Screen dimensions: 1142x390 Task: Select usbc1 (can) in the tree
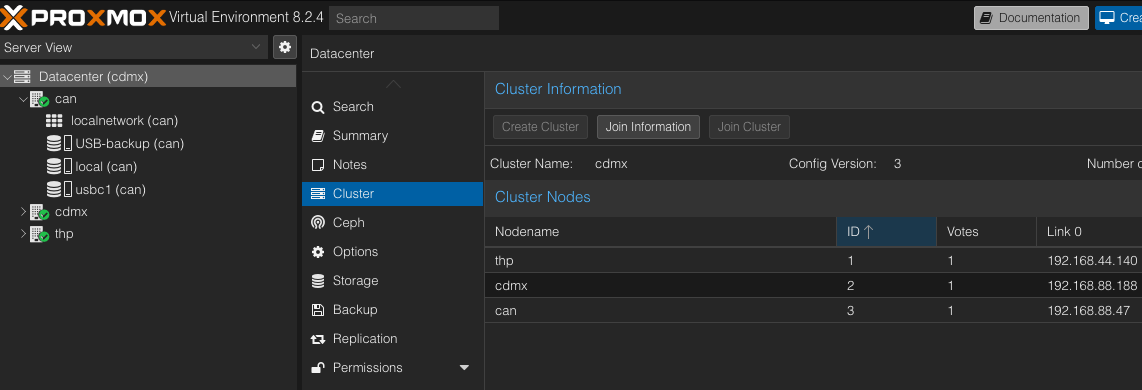coord(111,190)
